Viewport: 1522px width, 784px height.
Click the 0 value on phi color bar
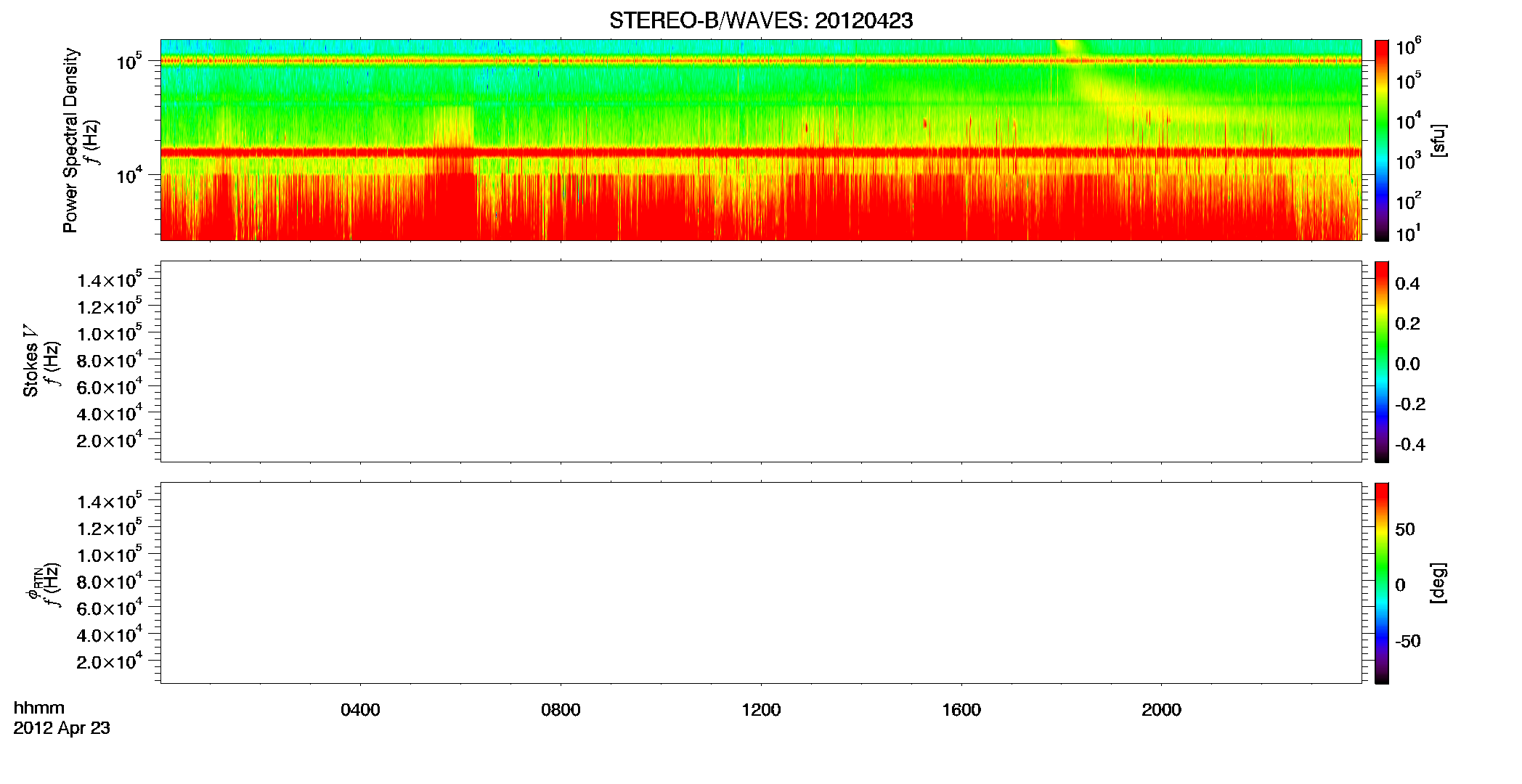point(1400,585)
